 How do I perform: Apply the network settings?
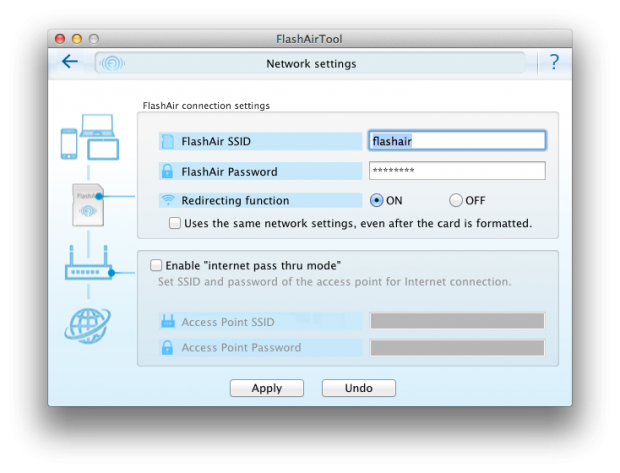point(267,388)
